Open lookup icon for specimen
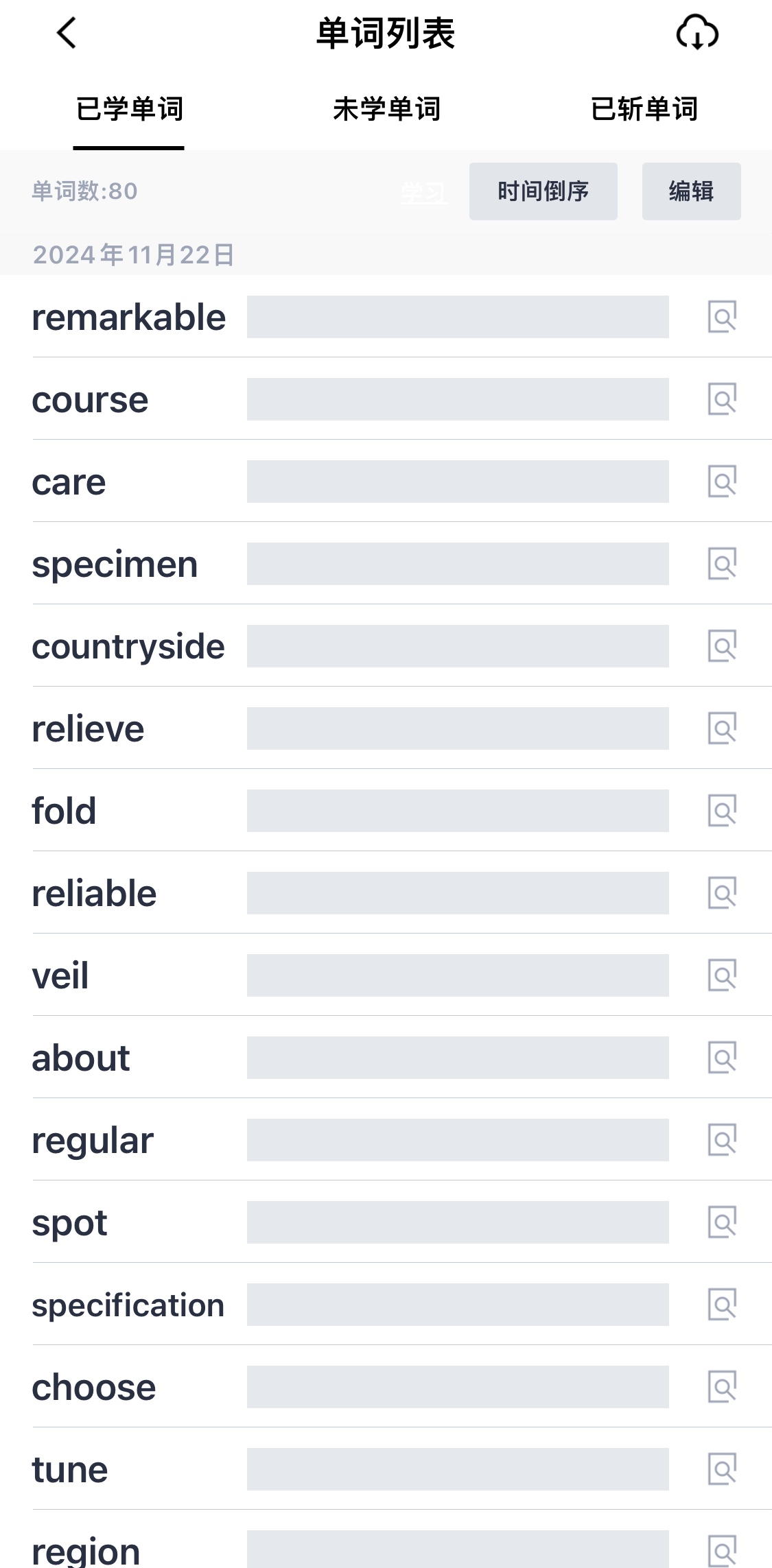772x1568 pixels. 722,564
